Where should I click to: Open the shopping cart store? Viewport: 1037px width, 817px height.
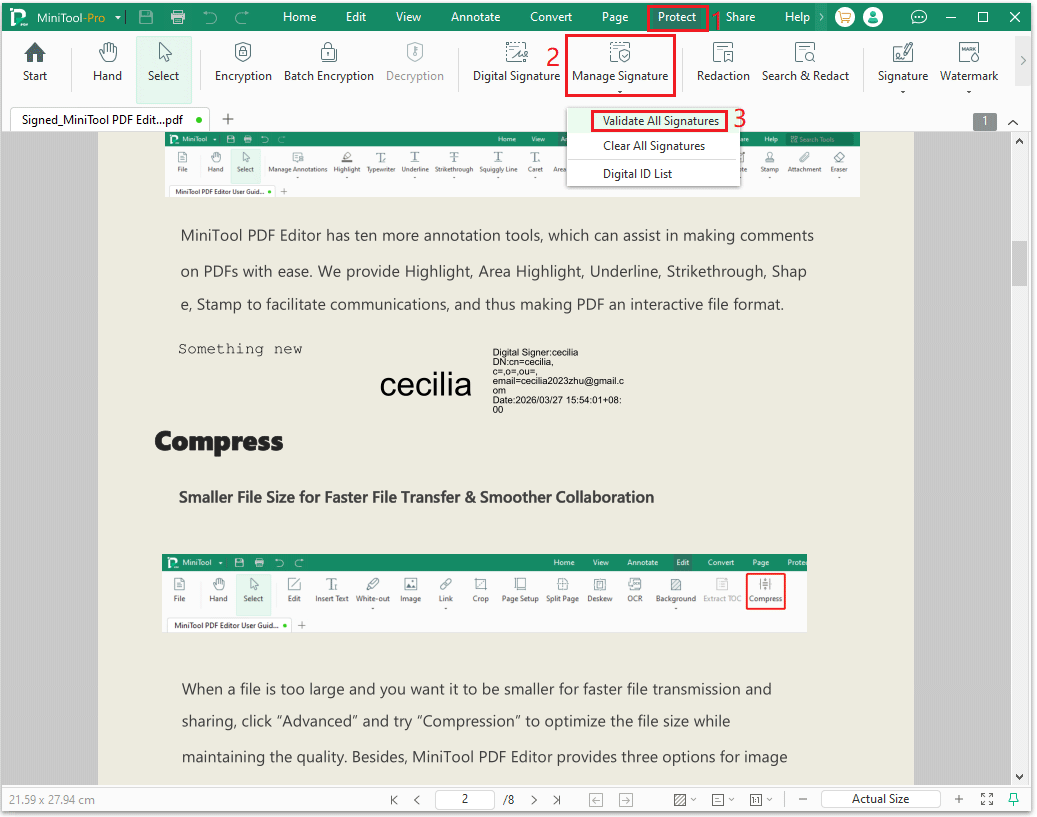pos(843,17)
